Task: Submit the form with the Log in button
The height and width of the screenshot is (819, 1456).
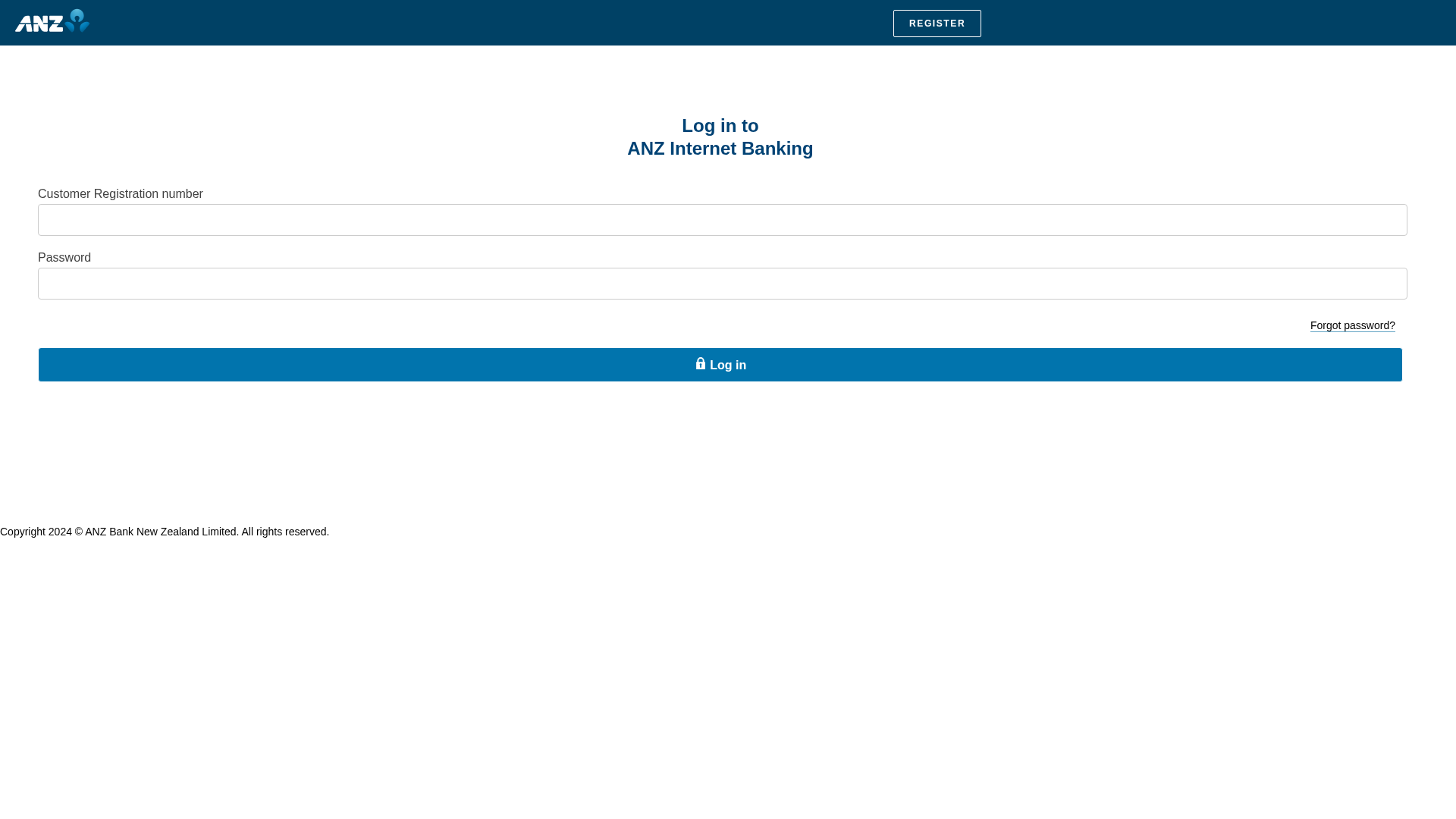Action: tap(720, 365)
